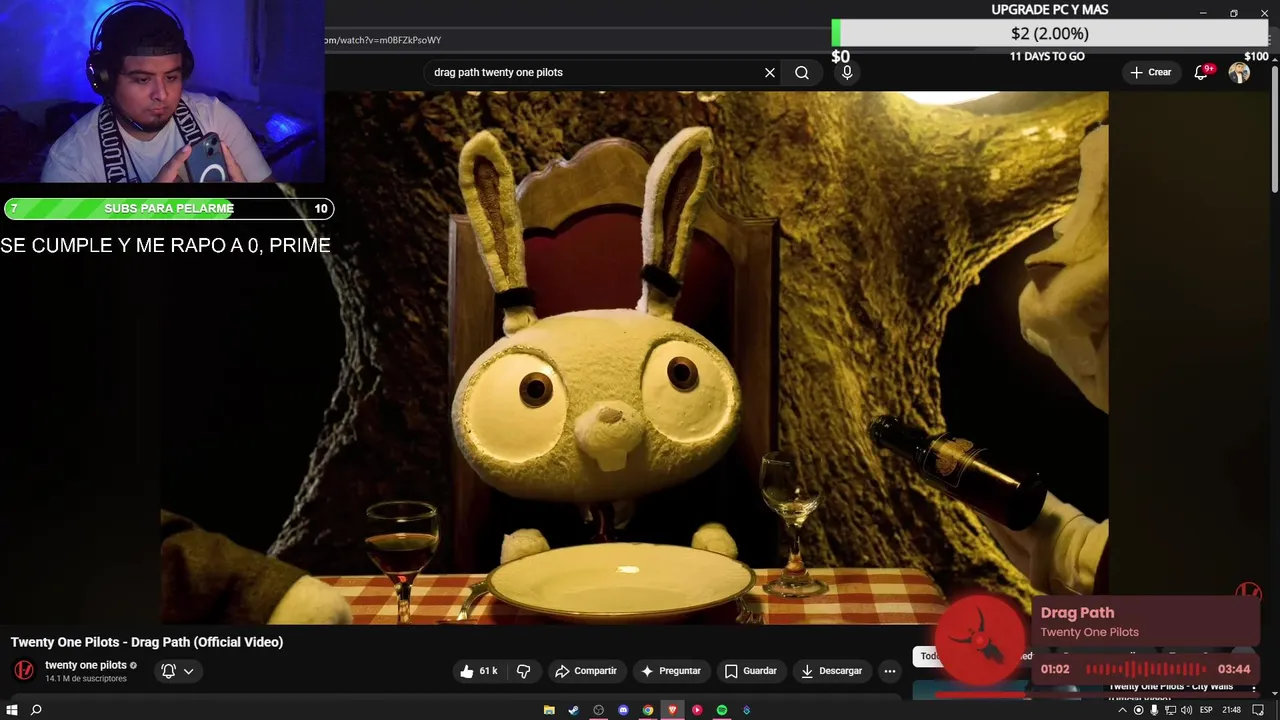Click the 14.1 M de suscriptores text
Image resolution: width=1280 pixels, height=720 pixels.
pyautogui.click(x=86, y=678)
